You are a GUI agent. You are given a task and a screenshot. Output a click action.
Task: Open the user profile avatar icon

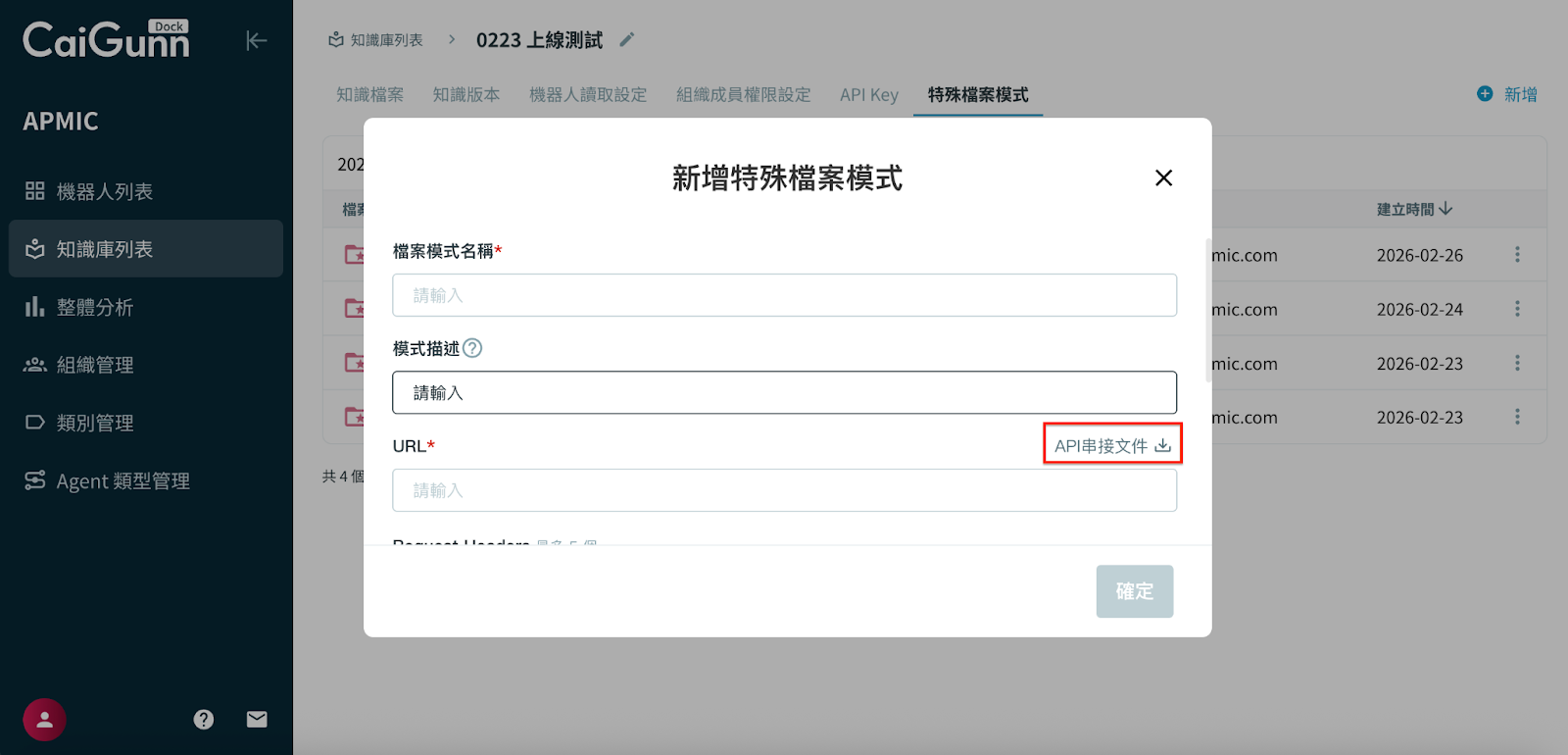pyautogui.click(x=44, y=720)
